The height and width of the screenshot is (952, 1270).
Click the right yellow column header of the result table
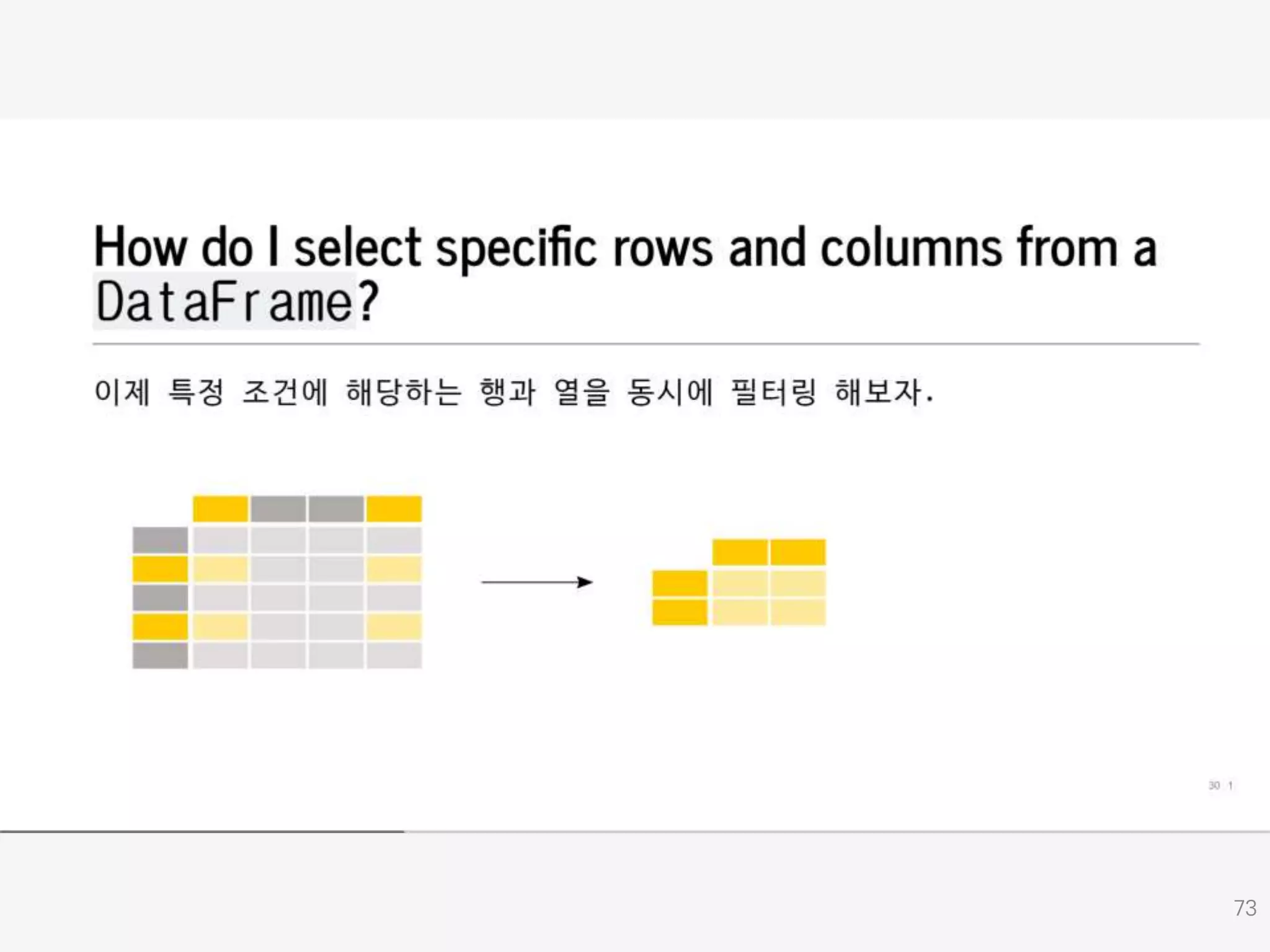tap(798, 552)
